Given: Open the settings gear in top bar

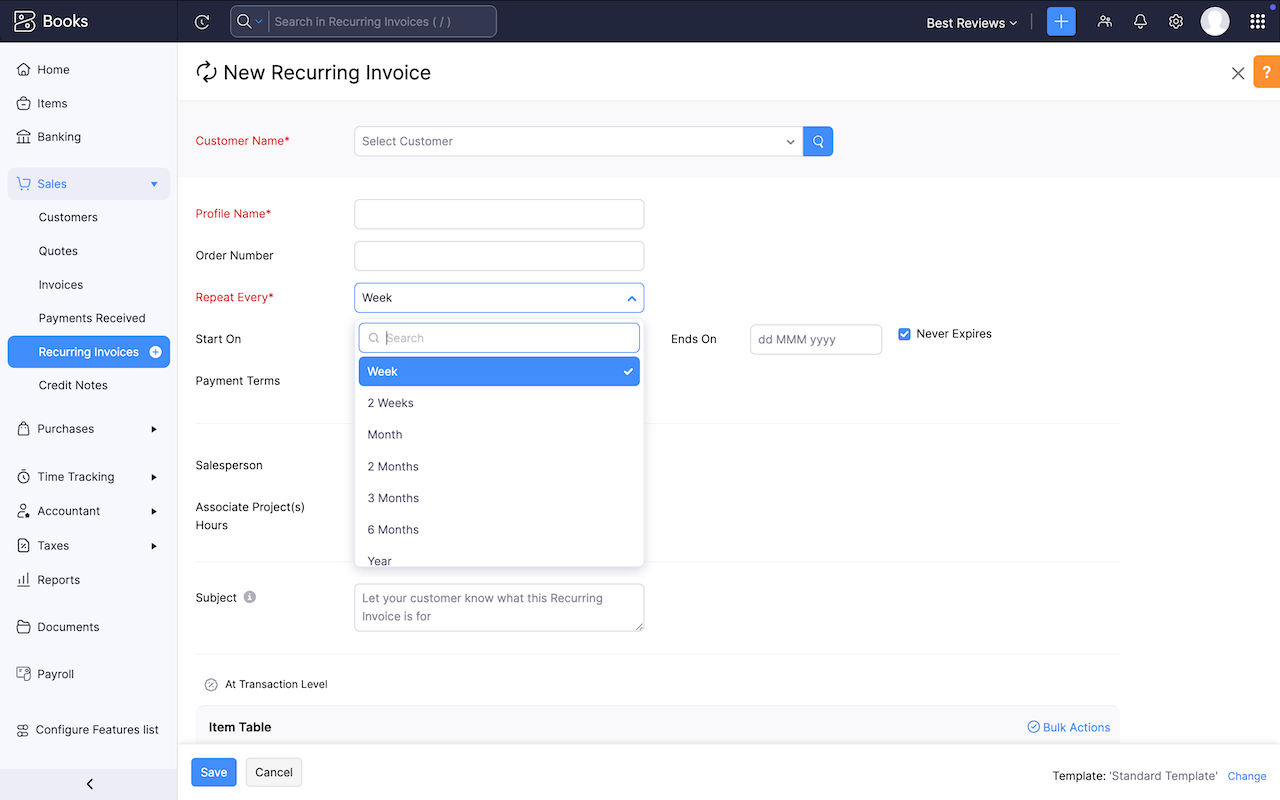Looking at the screenshot, I should [1176, 21].
